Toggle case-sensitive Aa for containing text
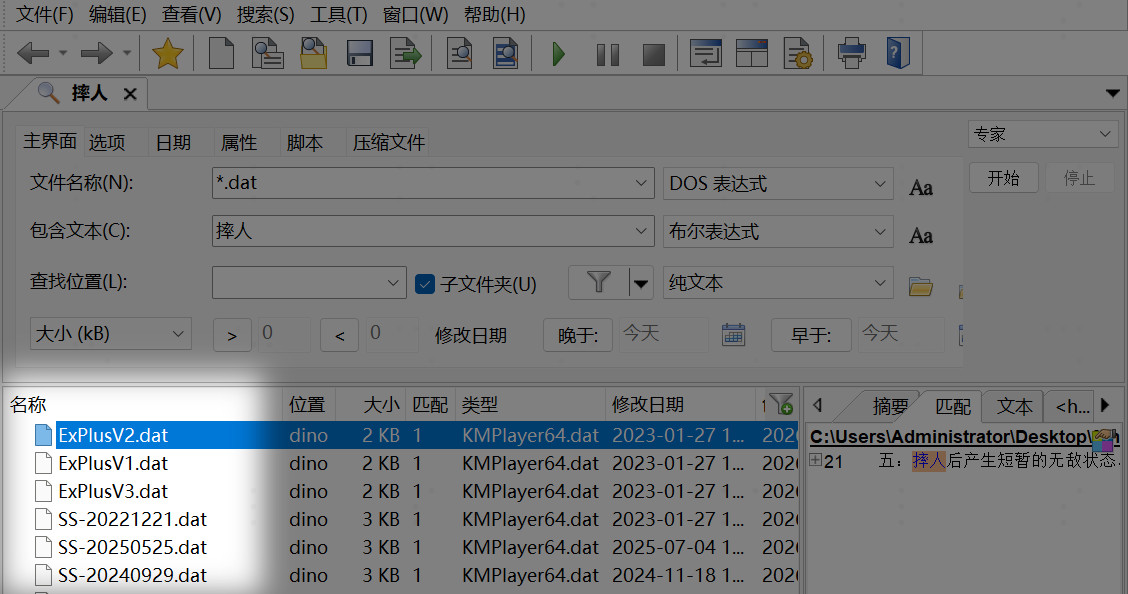Viewport: 1128px width, 594px height. pos(921,235)
